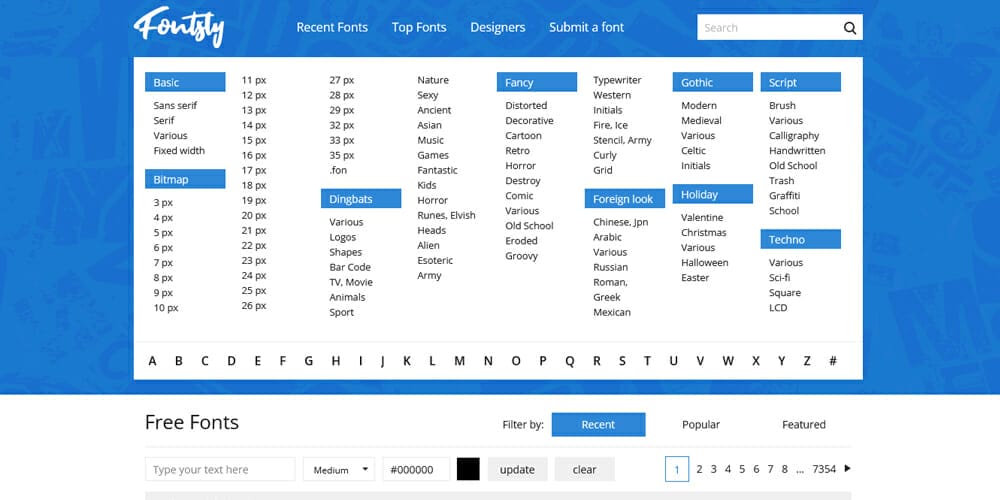The image size is (1000, 500).
Task: Go to page 8
Action: (x=784, y=469)
